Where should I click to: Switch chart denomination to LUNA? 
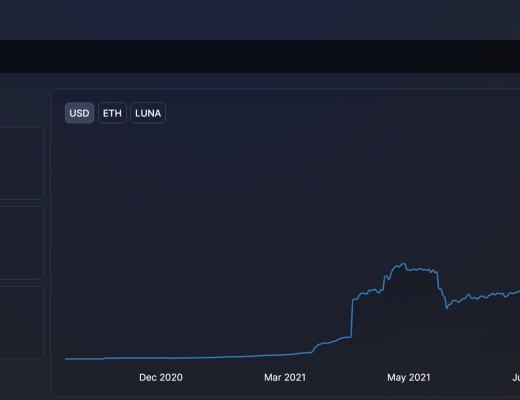coord(148,113)
